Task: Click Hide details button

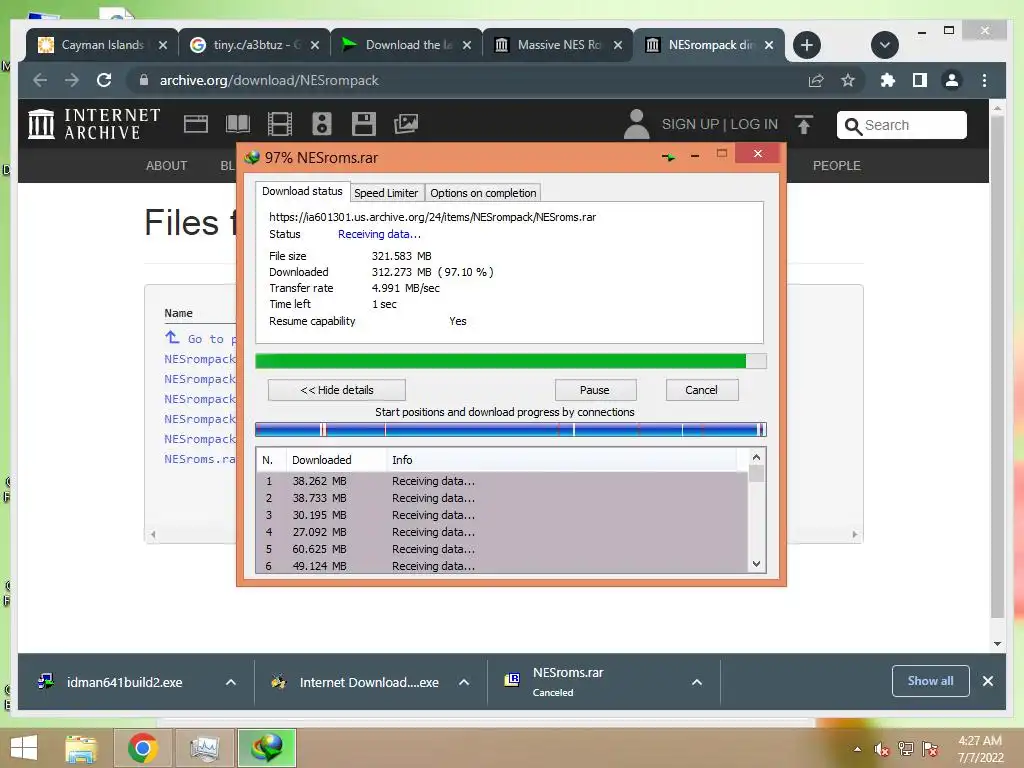Action: (337, 390)
